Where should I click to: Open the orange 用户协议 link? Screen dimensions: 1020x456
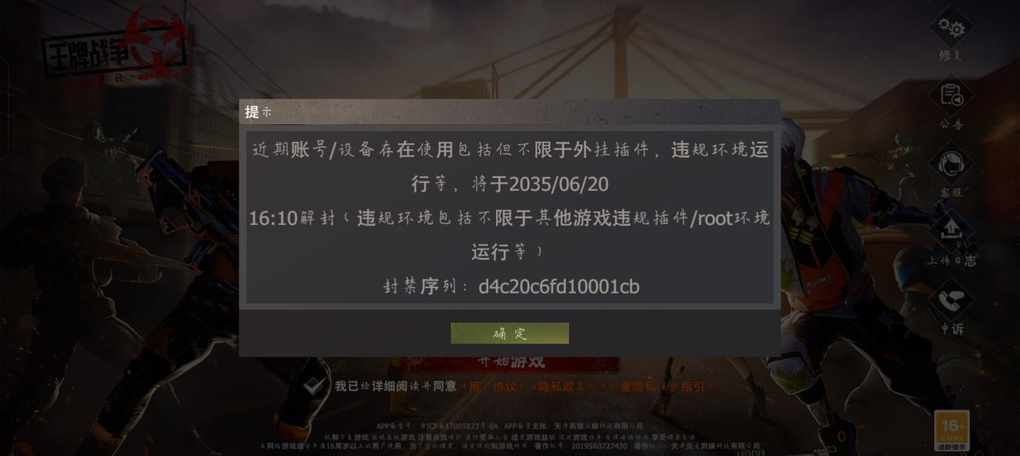click(x=496, y=386)
